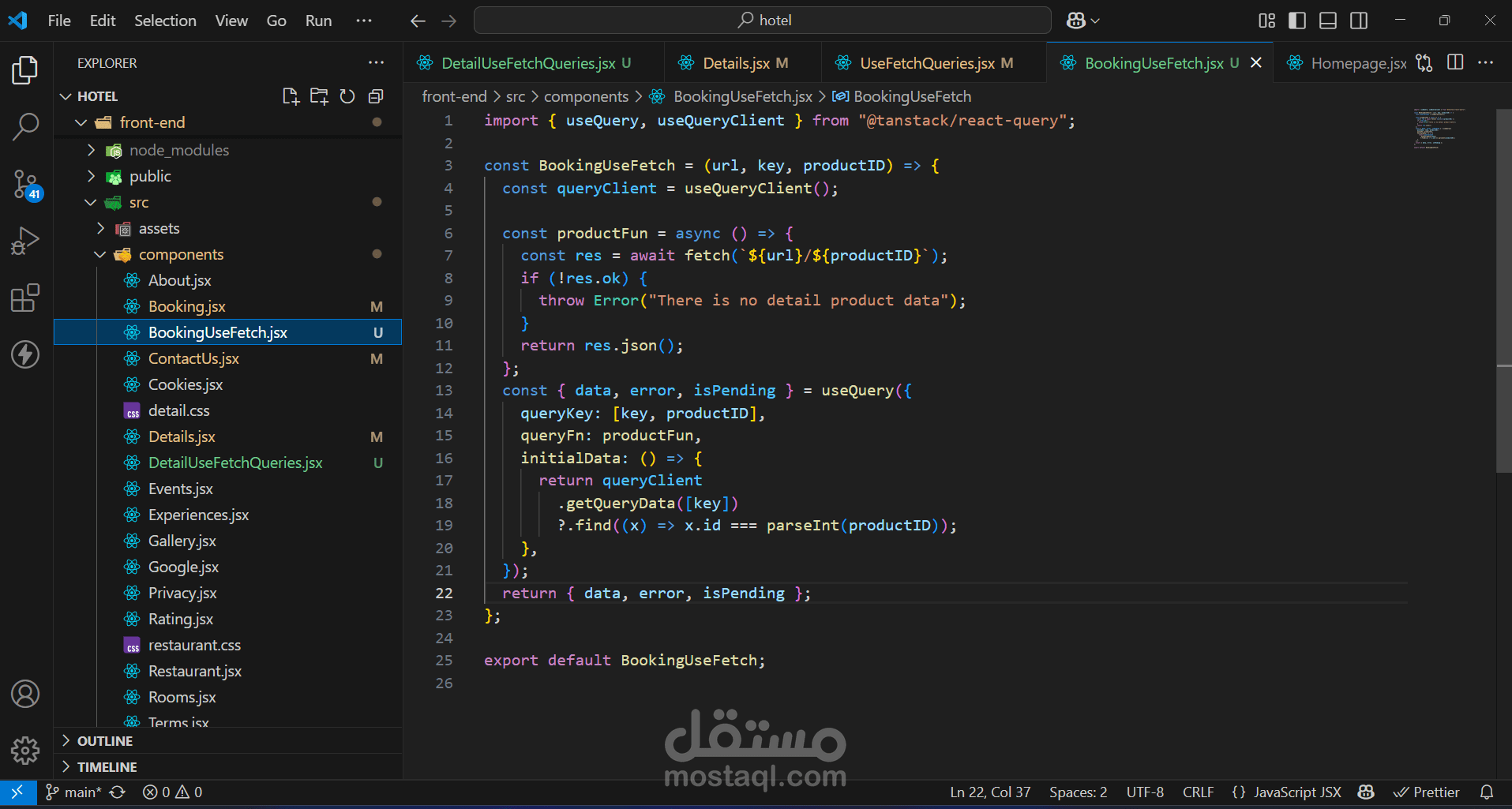Open Explorer views and more actions menu
1512x809 pixels.
tap(376, 62)
